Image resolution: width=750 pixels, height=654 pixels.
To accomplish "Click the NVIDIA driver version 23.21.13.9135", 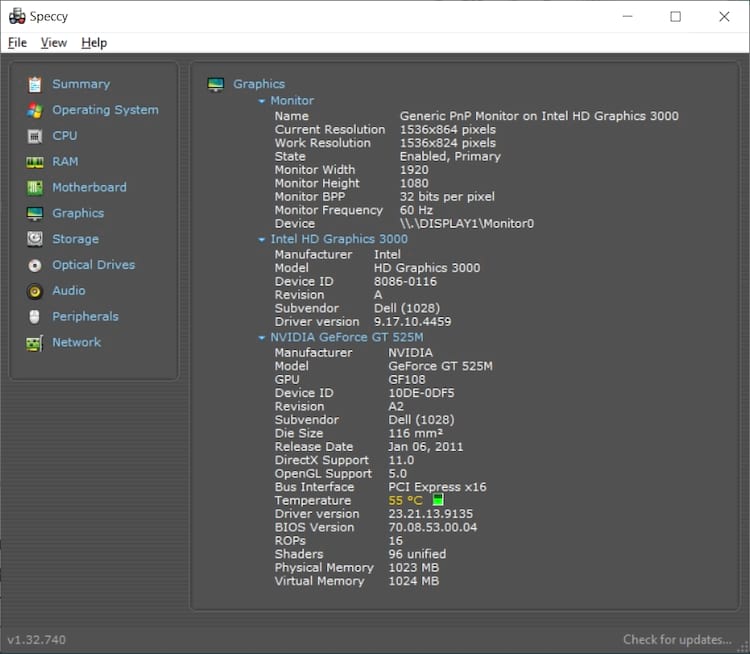I will tap(430, 514).
